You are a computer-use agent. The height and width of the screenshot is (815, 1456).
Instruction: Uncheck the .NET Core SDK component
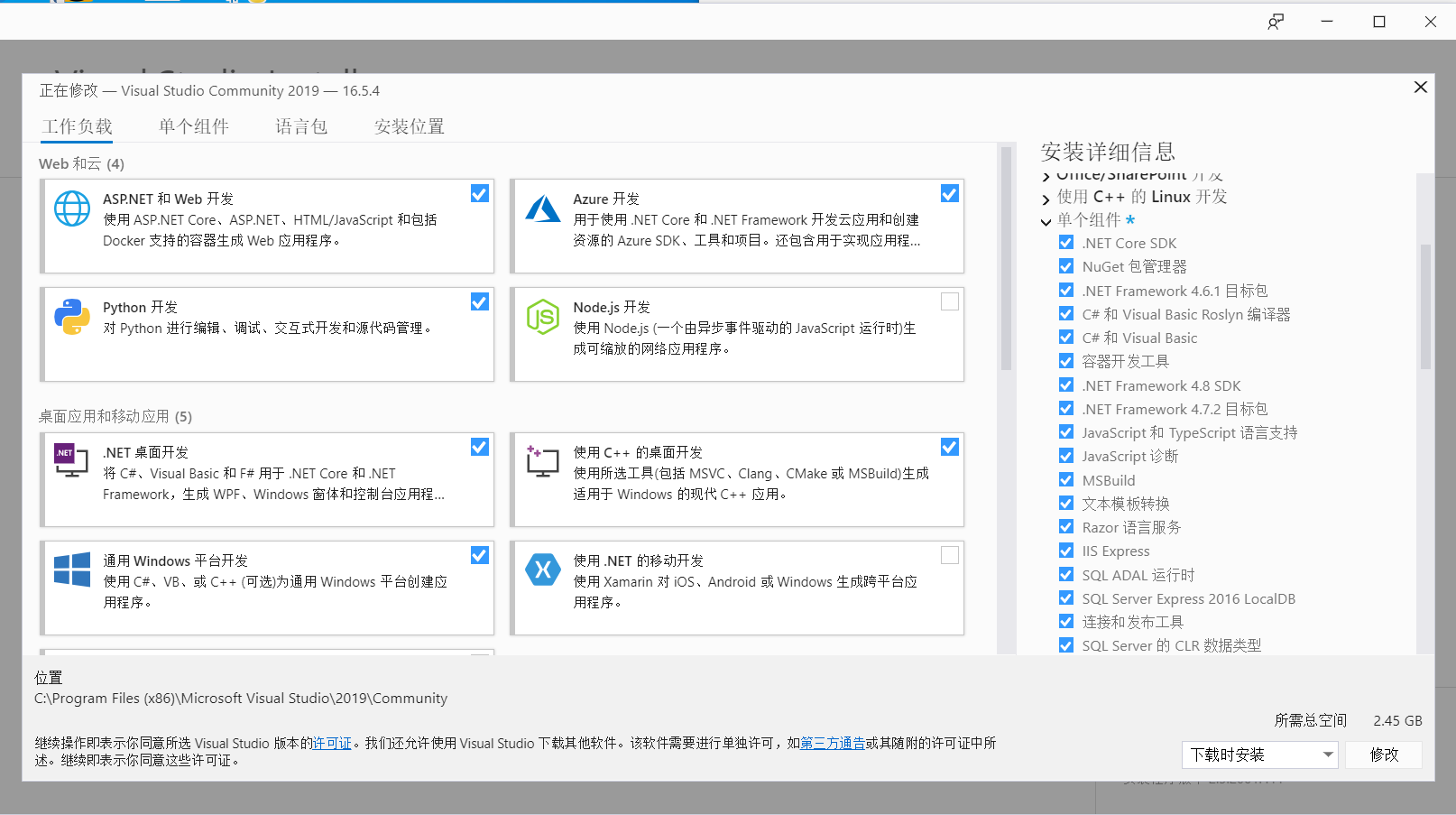coord(1066,243)
